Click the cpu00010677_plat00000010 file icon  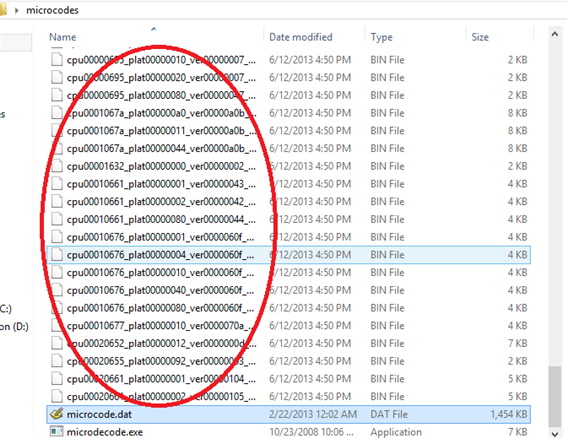[x=57, y=326]
